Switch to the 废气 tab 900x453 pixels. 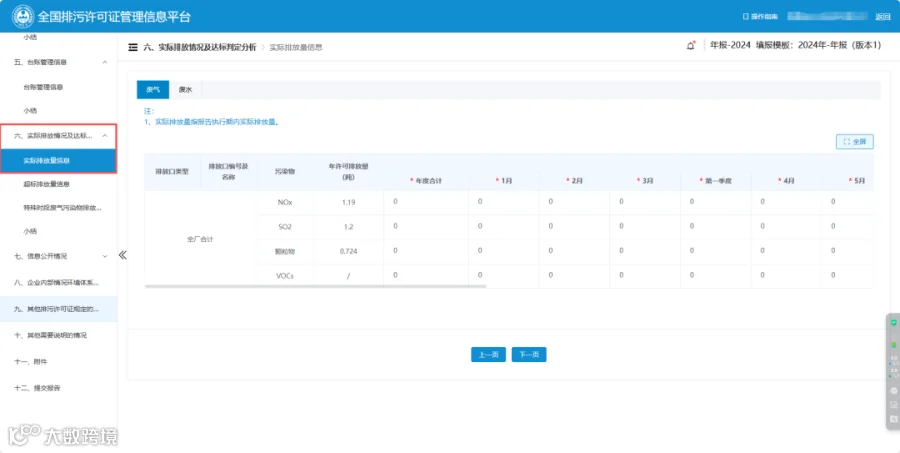[x=153, y=90]
